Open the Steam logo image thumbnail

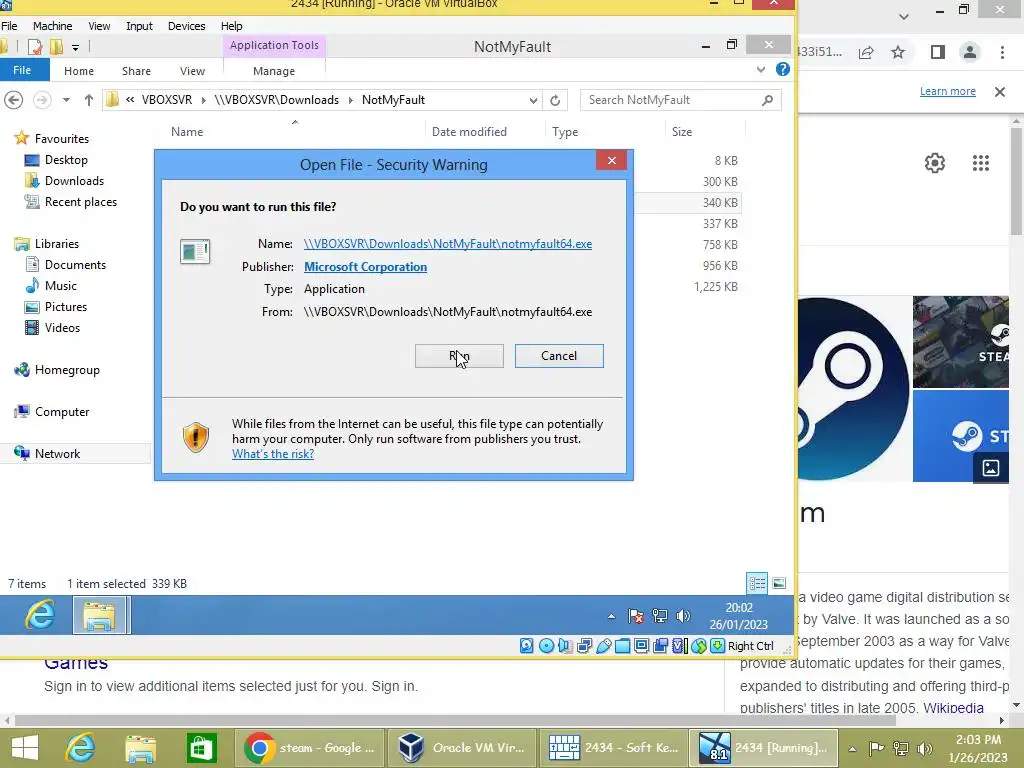point(854,389)
